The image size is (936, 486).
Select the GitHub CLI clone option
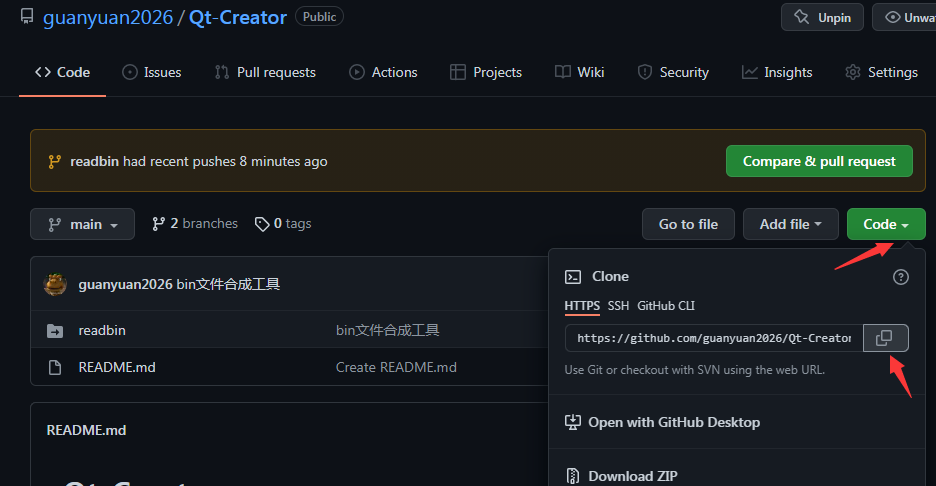tap(666, 306)
